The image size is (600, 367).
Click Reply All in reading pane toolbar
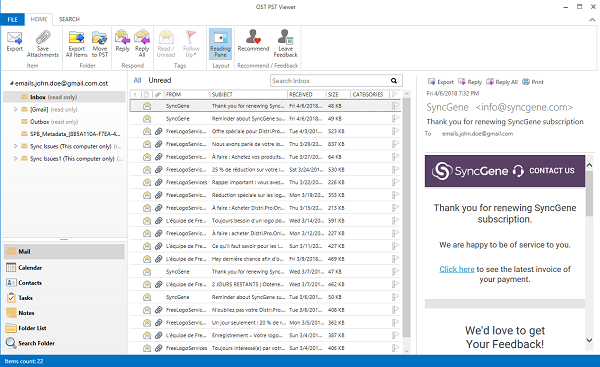pos(502,82)
